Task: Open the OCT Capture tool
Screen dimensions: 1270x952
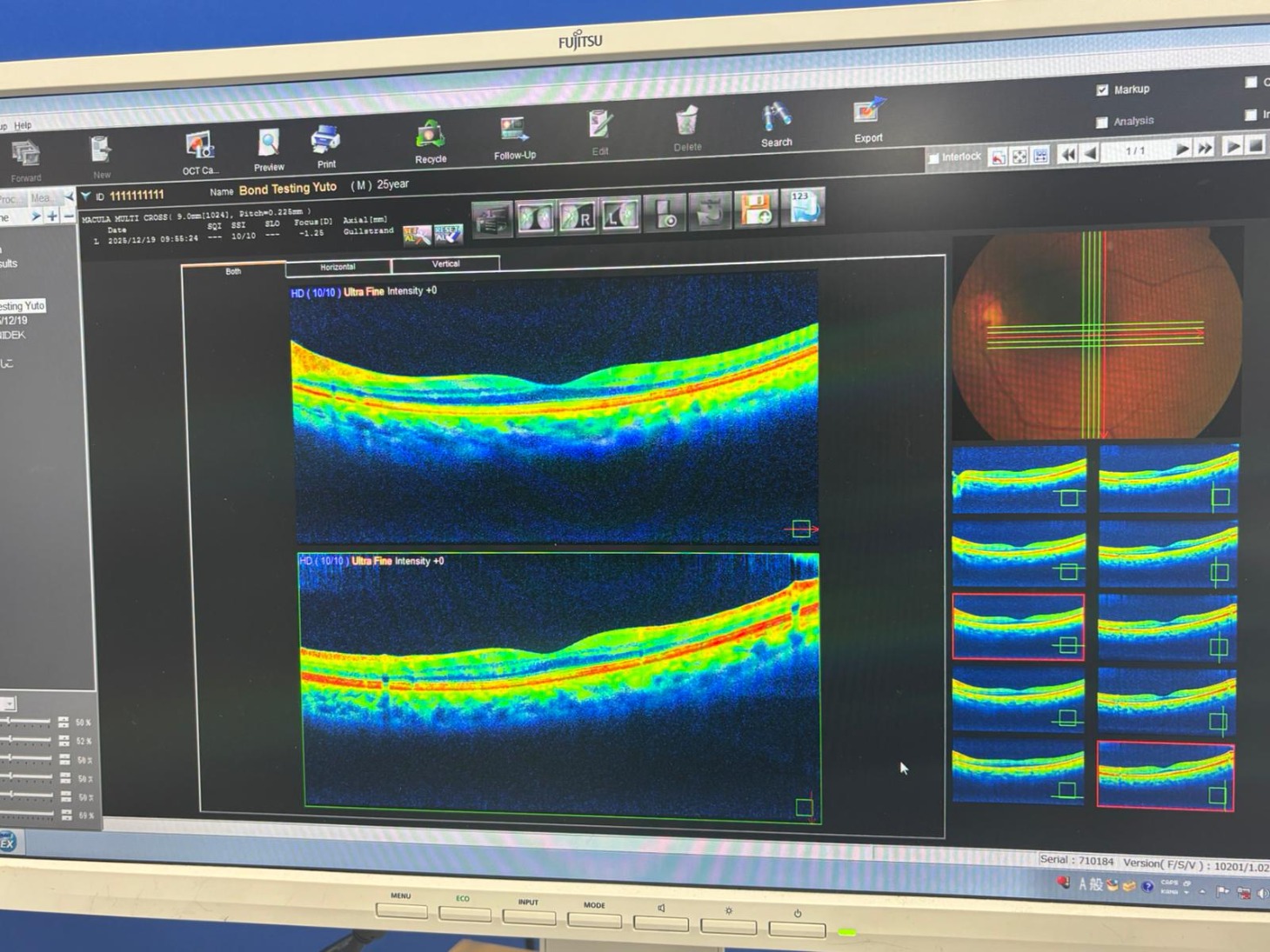Action: [199, 150]
